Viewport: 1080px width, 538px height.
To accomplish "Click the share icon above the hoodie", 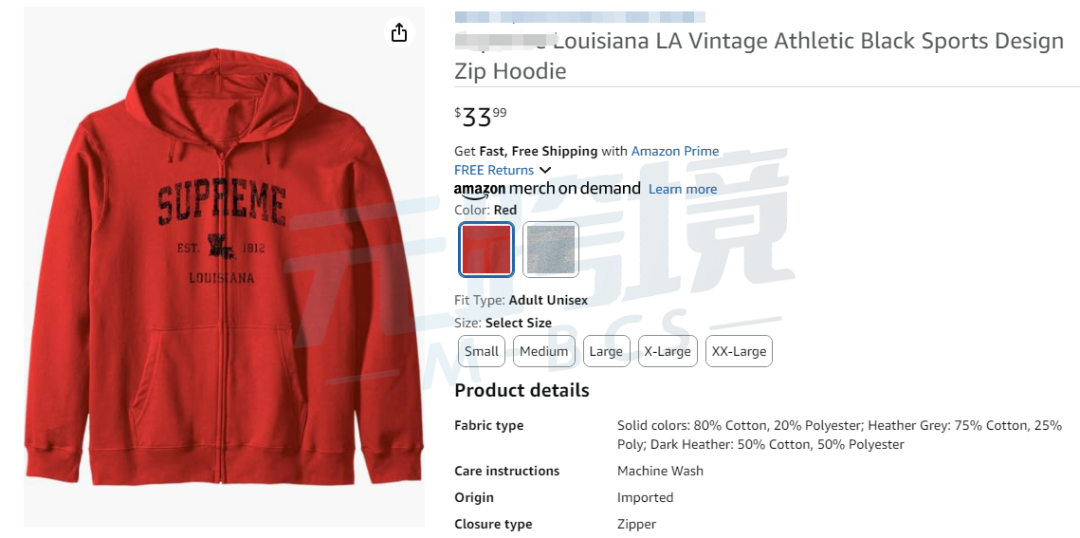I will tap(399, 32).
